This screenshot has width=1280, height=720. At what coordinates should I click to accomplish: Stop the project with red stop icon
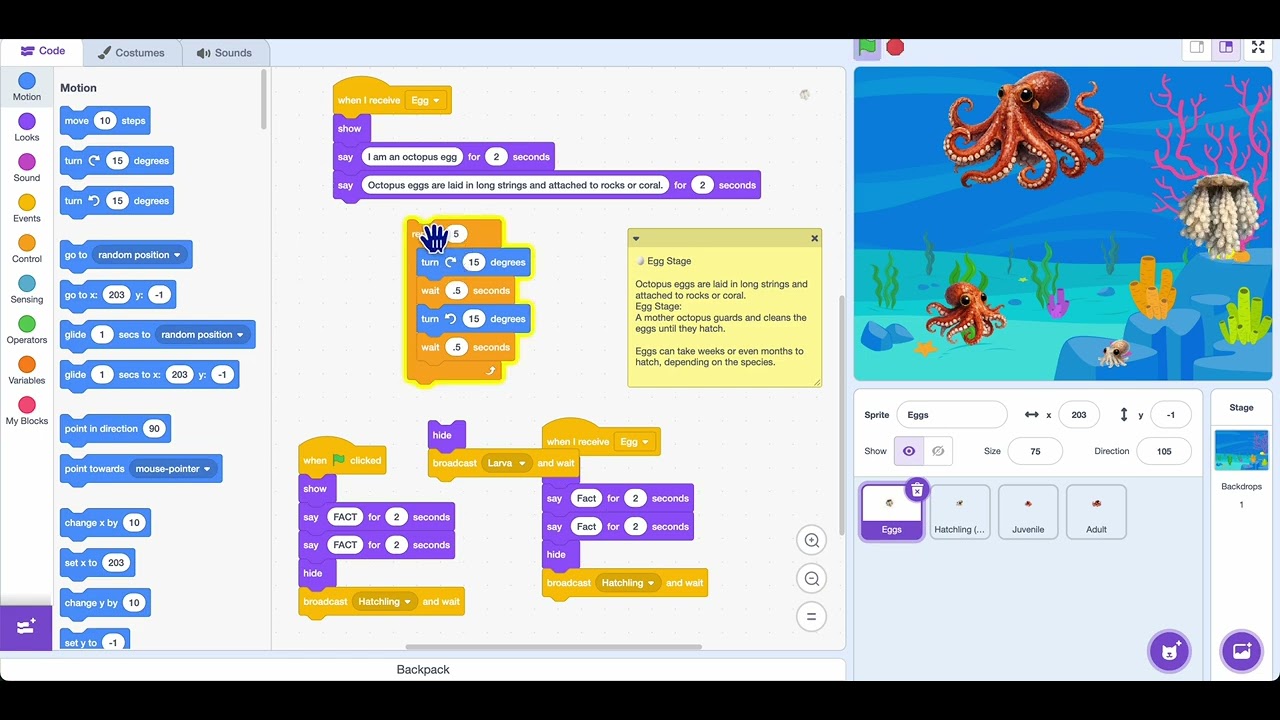(895, 47)
